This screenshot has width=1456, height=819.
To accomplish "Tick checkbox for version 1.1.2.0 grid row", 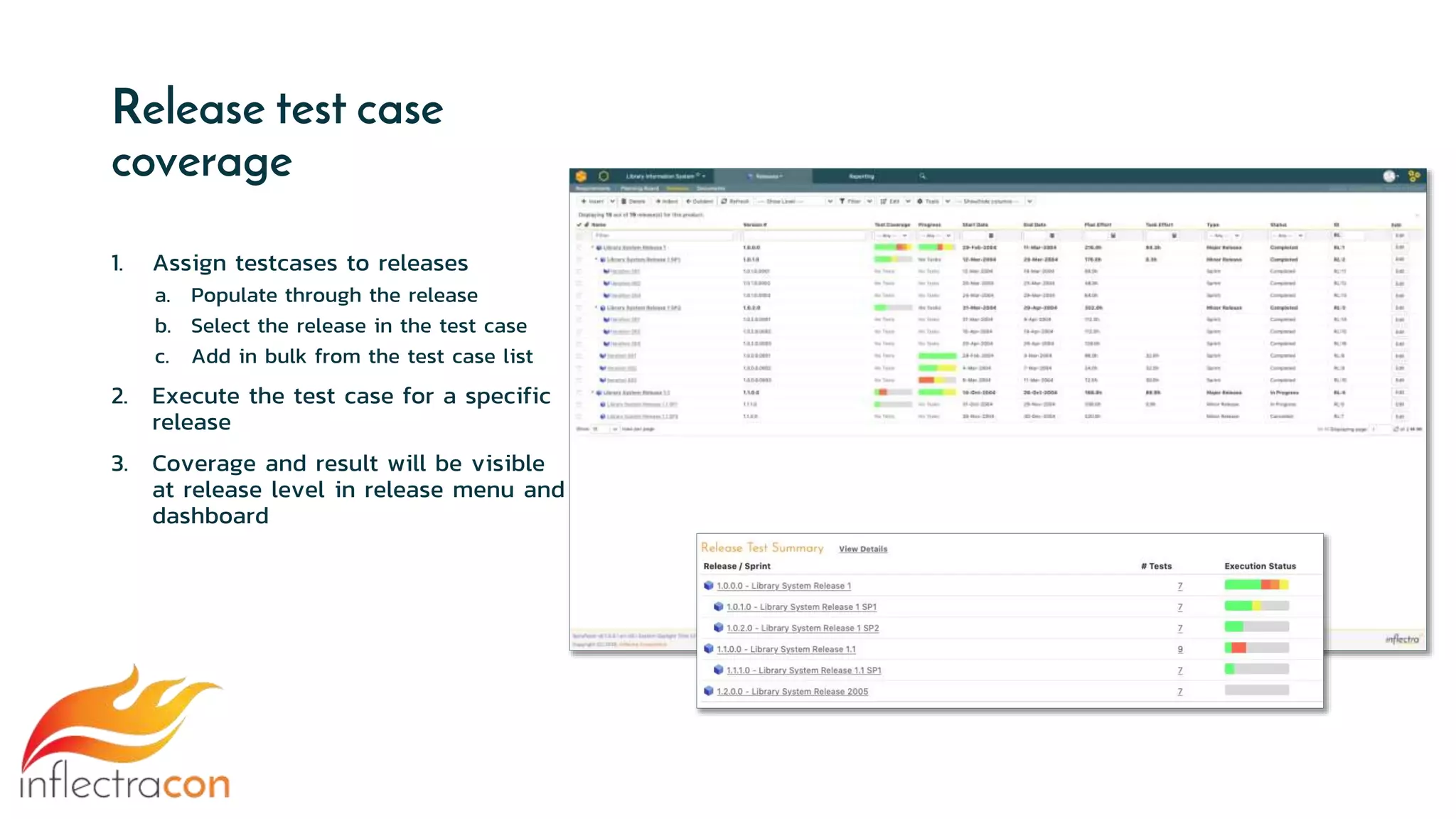I will coord(579,417).
